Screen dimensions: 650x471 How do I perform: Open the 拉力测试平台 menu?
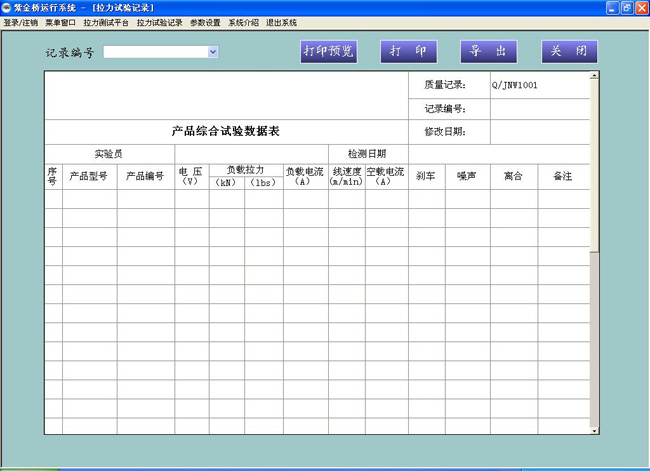pos(106,22)
